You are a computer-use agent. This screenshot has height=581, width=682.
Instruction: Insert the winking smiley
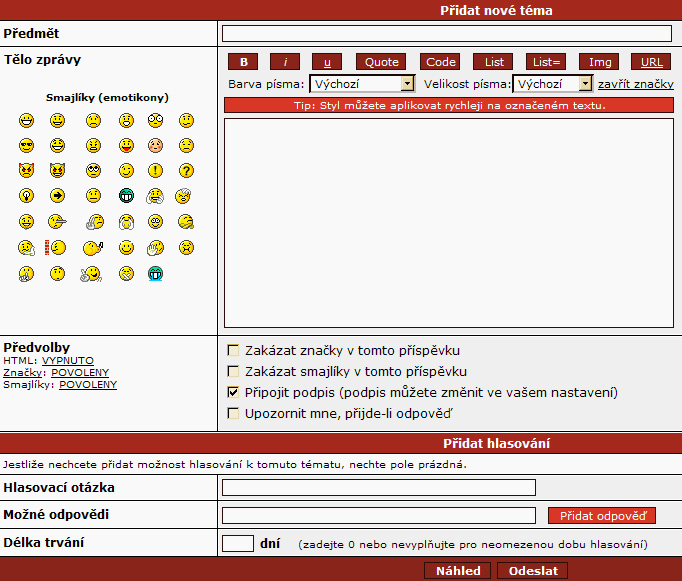click(127, 170)
